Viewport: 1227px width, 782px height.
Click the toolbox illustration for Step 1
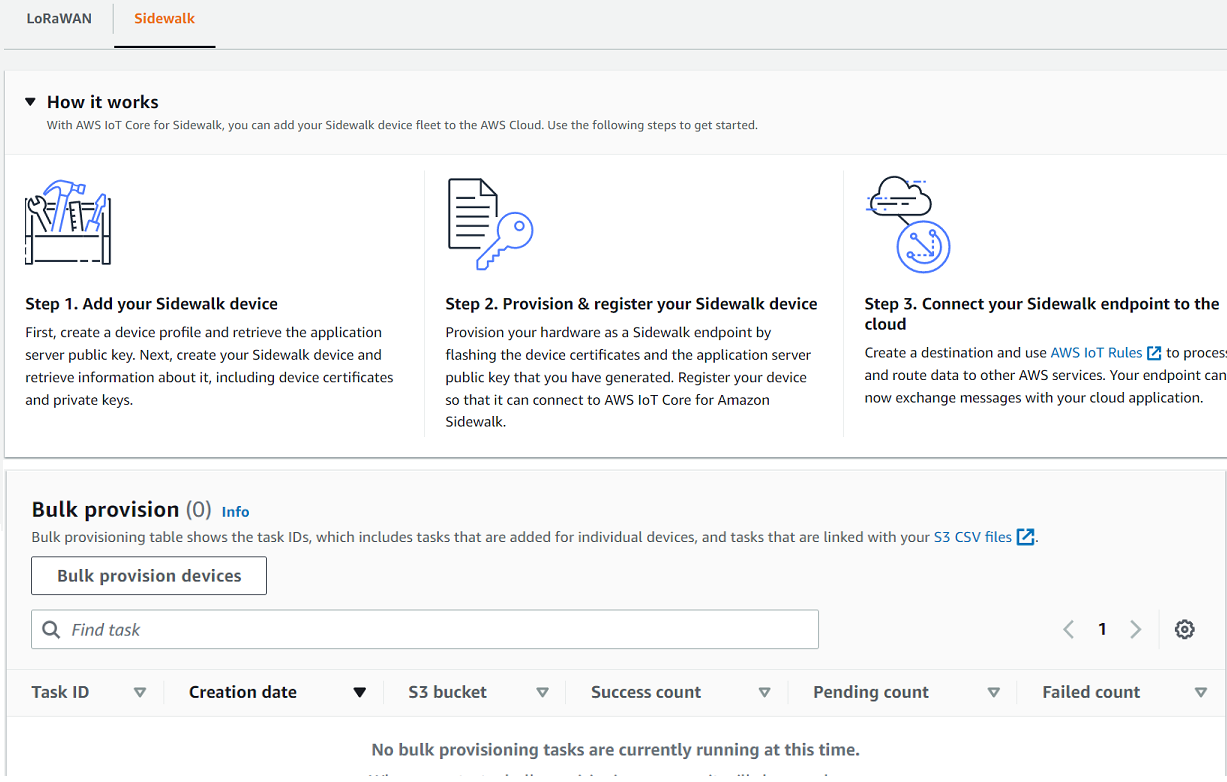(x=68, y=222)
